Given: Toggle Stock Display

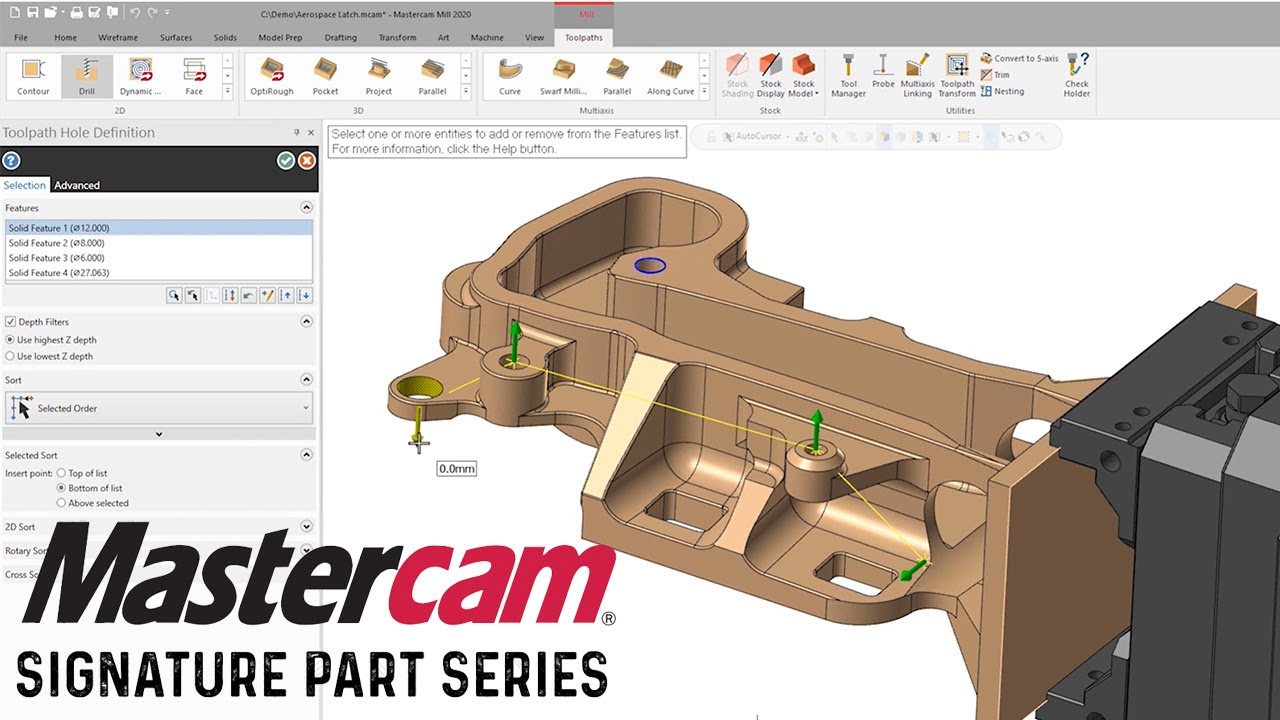Looking at the screenshot, I should coord(770,77).
